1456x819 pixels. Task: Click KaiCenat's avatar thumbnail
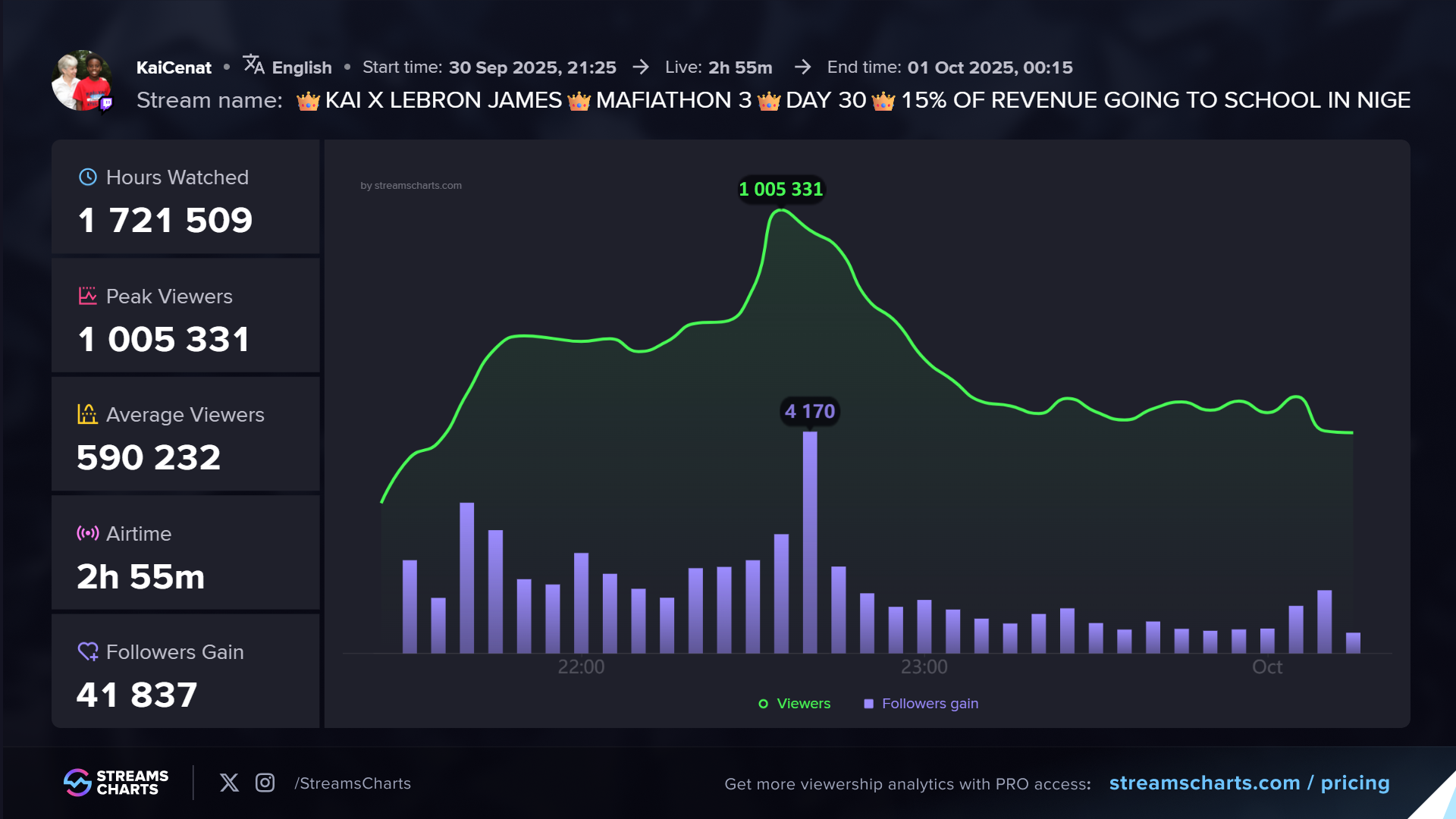[x=81, y=81]
